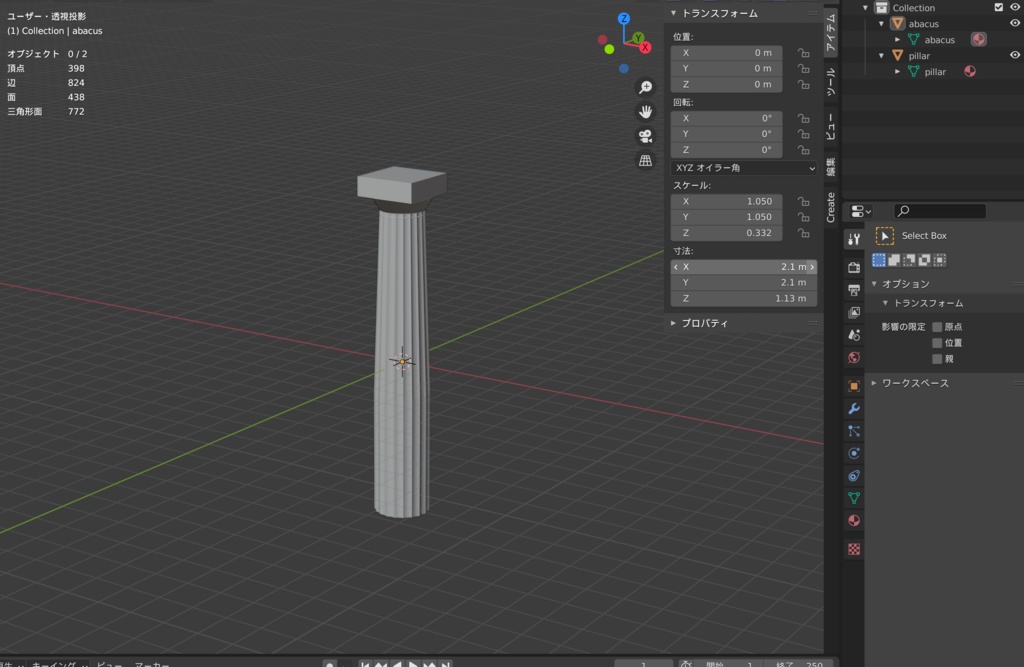The width and height of the screenshot is (1024, 667).
Task: Select the pillar material icon in outliner
Action: point(970,72)
